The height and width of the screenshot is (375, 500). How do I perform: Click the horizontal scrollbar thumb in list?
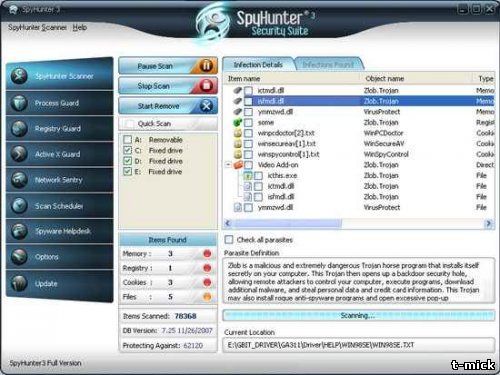pyautogui.click(x=288, y=223)
